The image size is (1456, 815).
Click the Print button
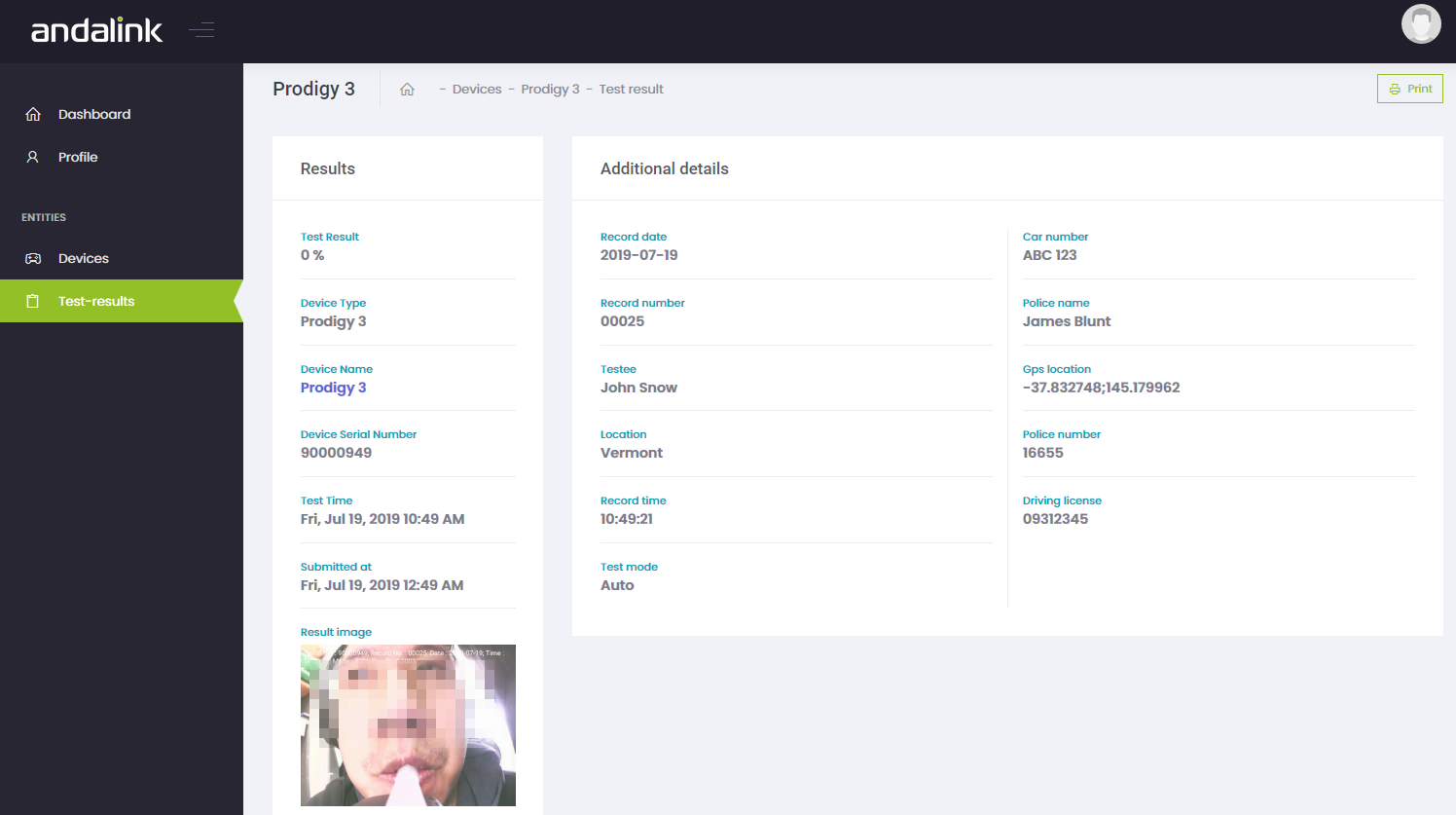pos(1410,89)
